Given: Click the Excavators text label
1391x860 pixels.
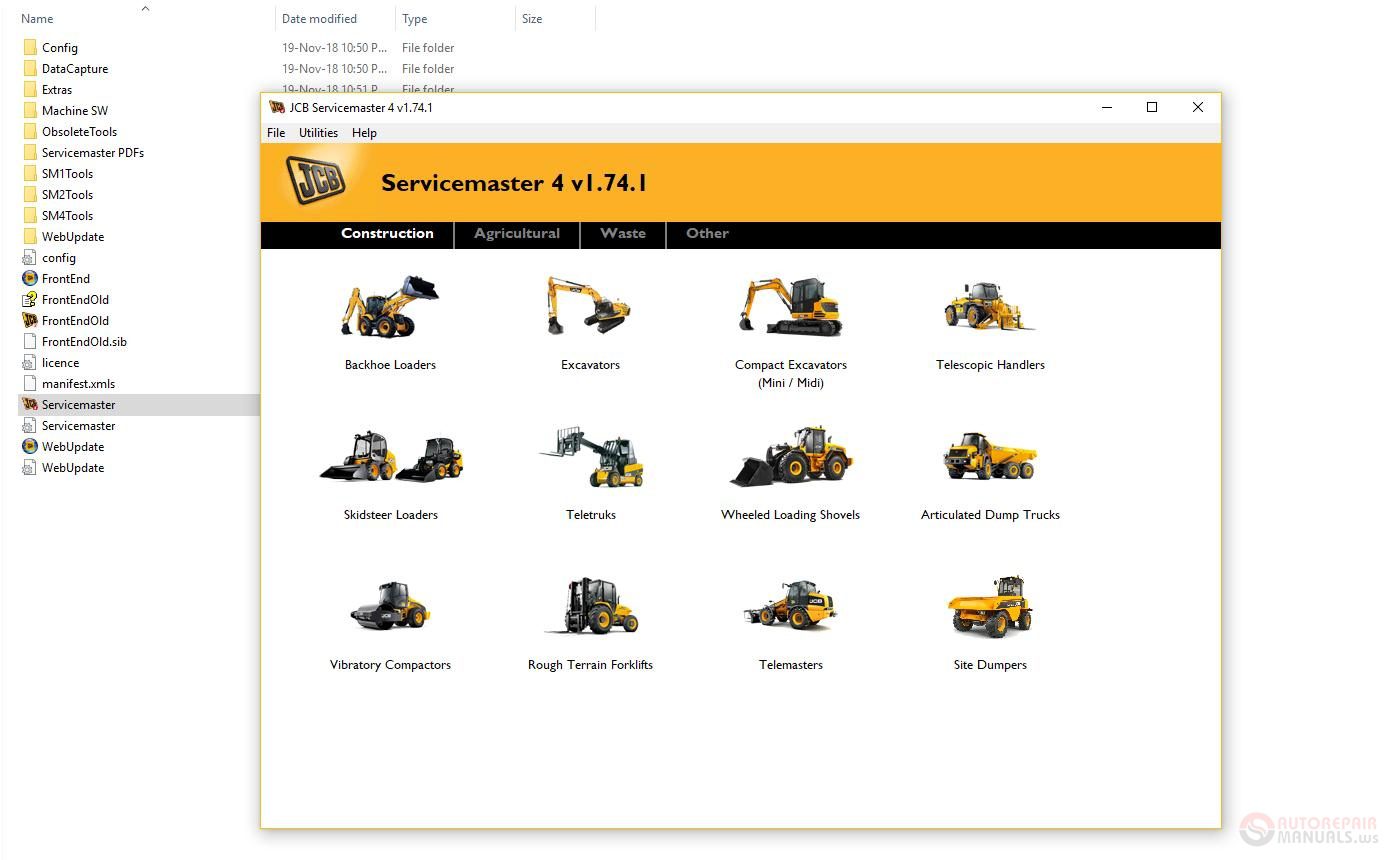Looking at the screenshot, I should click(x=590, y=365).
